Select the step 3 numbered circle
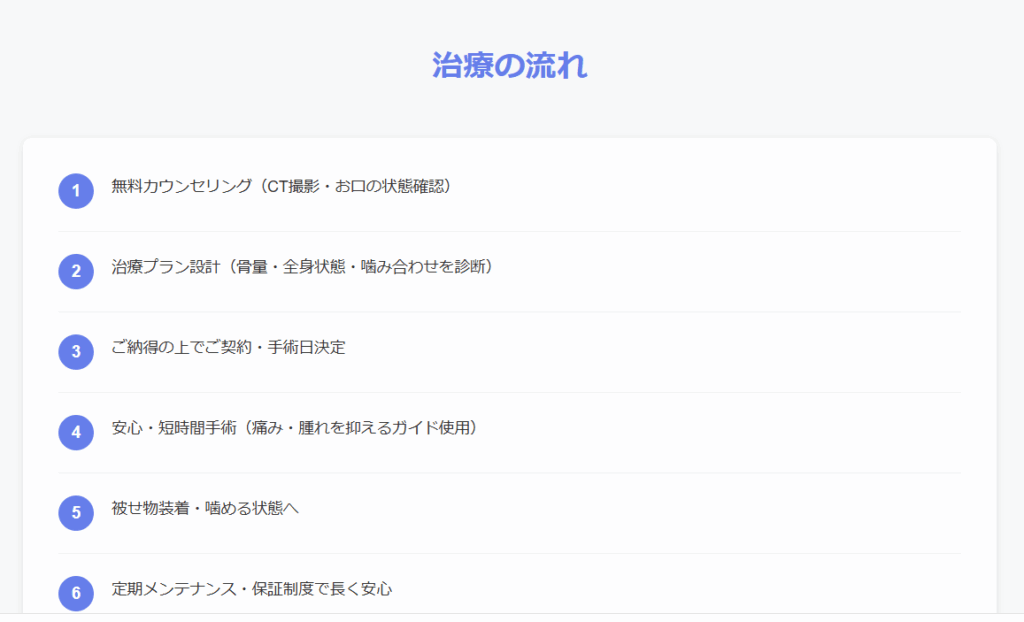 point(76,352)
